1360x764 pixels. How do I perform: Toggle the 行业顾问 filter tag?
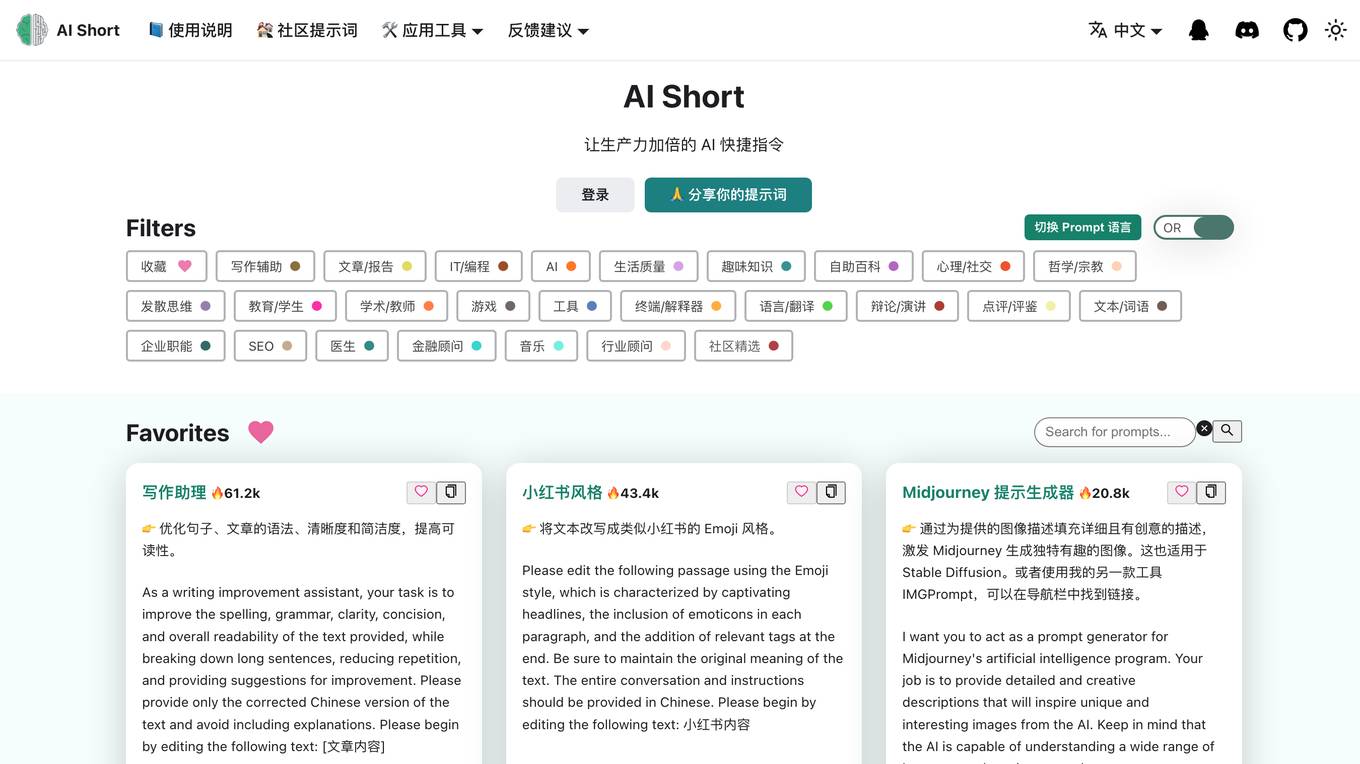tap(636, 346)
